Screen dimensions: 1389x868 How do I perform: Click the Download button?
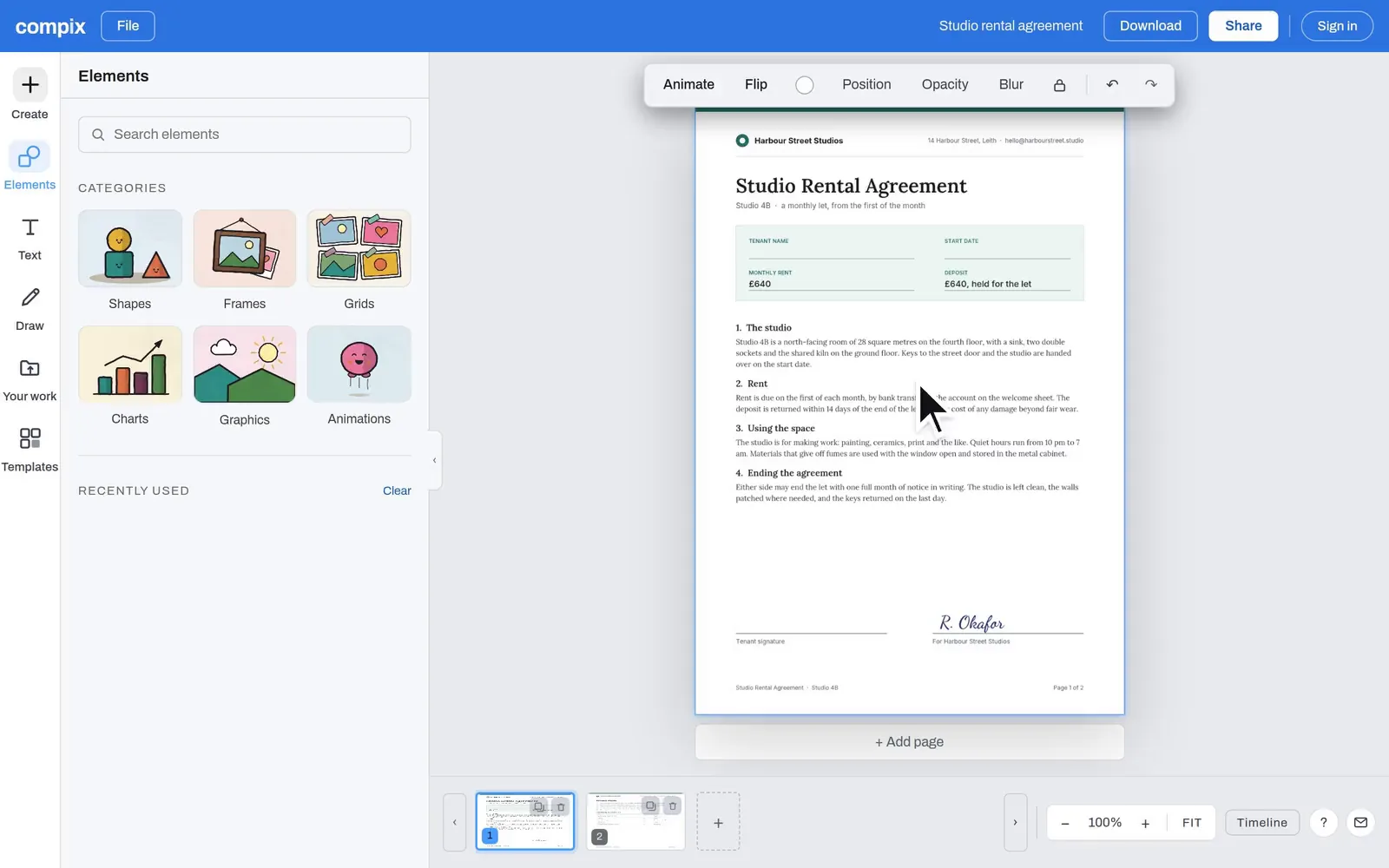coord(1150,26)
